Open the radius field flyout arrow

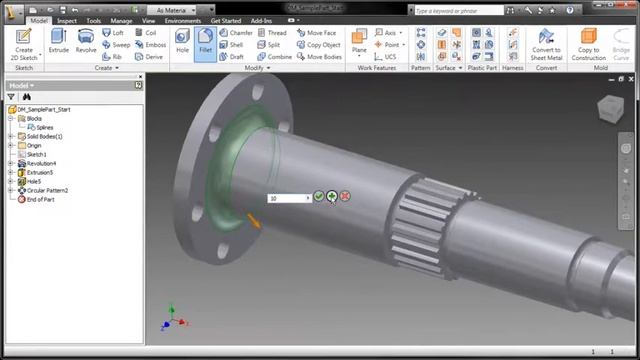click(x=308, y=198)
